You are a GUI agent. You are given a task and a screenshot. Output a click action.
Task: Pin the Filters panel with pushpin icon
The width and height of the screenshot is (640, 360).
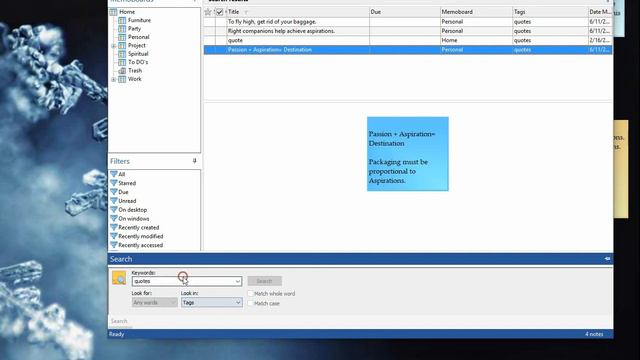tap(194, 161)
